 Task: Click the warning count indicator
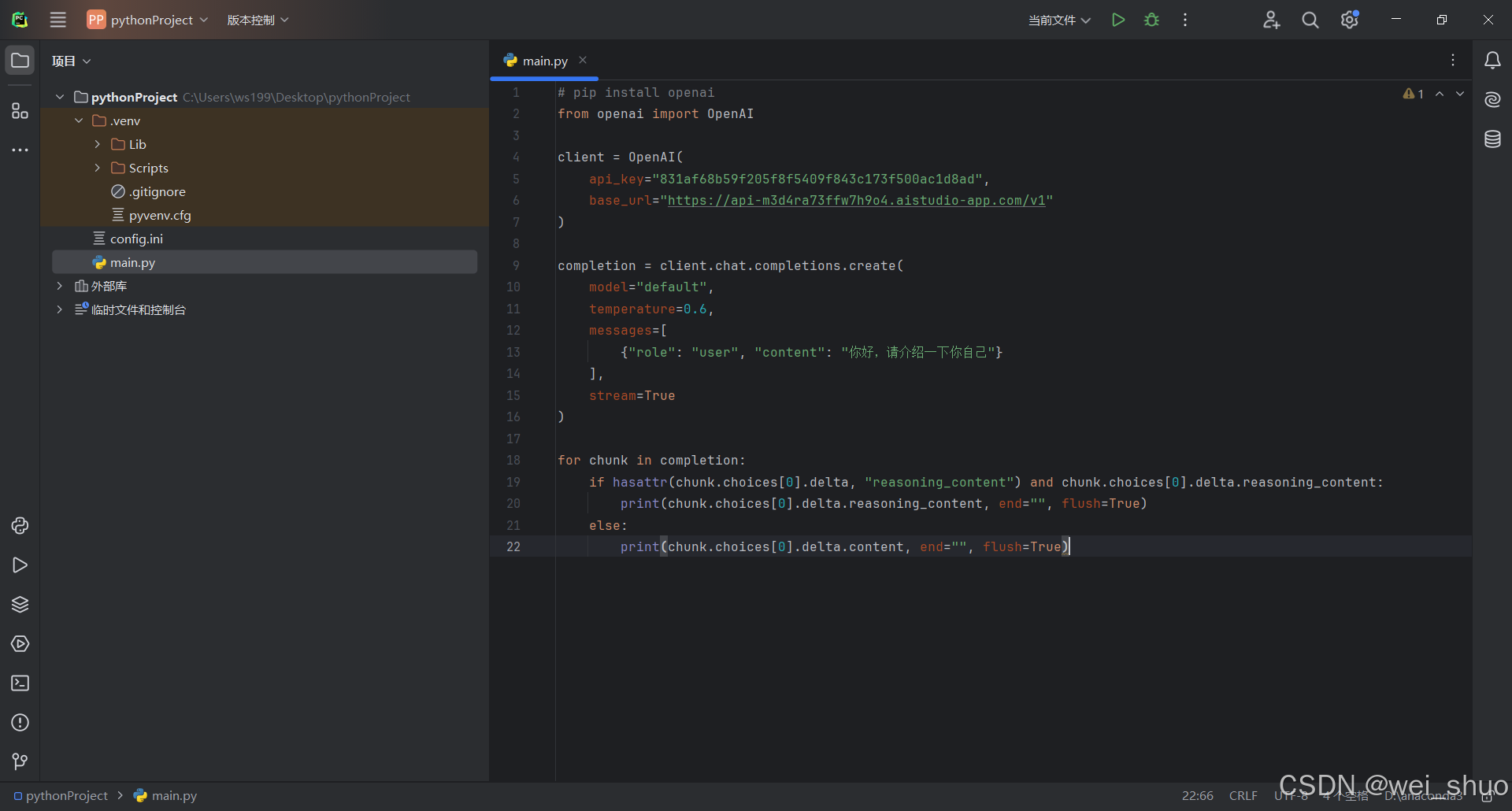click(x=1414, y=94)
